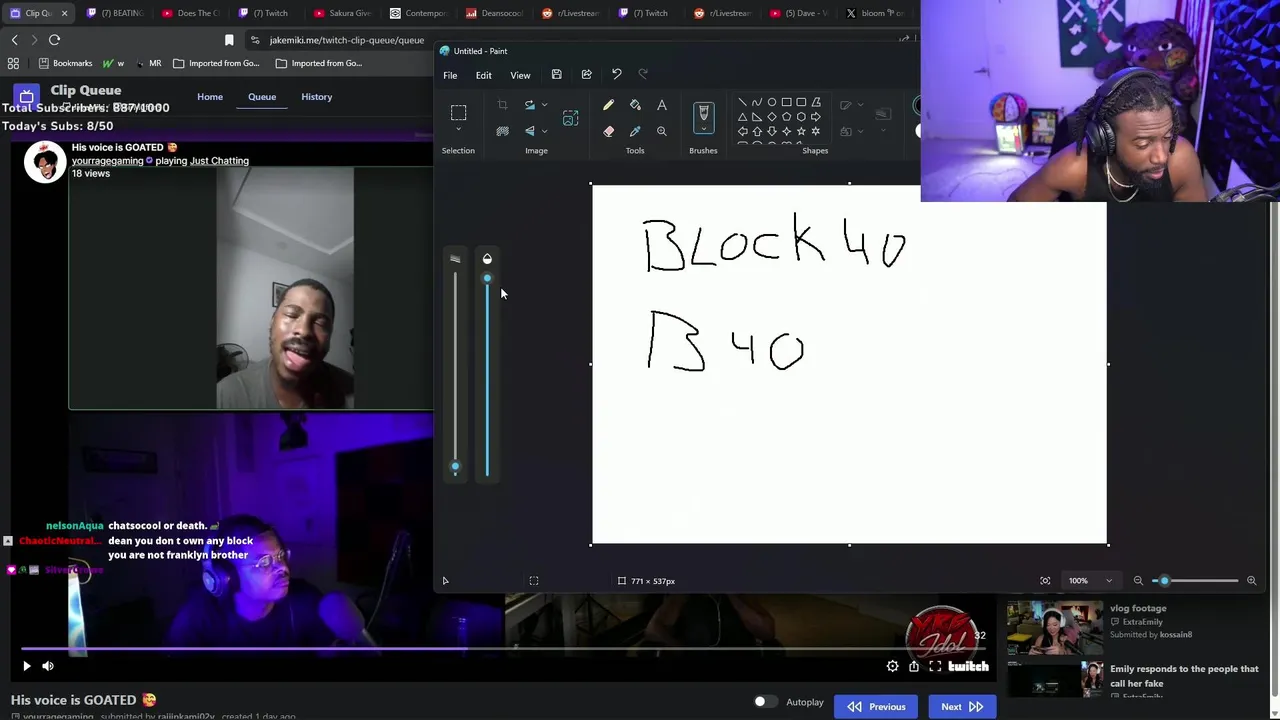1280x720 pixels.
Task: Choose the diamond shape
Action: [x=771, y=116]
